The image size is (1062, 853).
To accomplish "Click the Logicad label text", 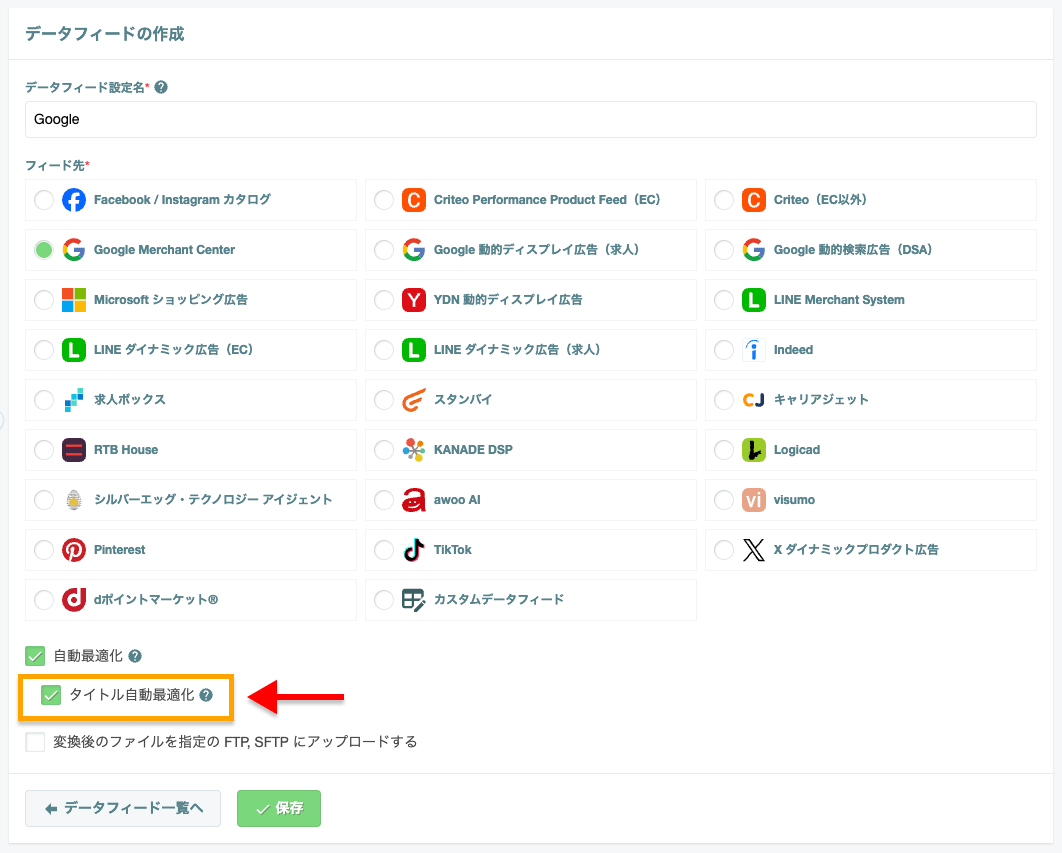I will point(796,450).
